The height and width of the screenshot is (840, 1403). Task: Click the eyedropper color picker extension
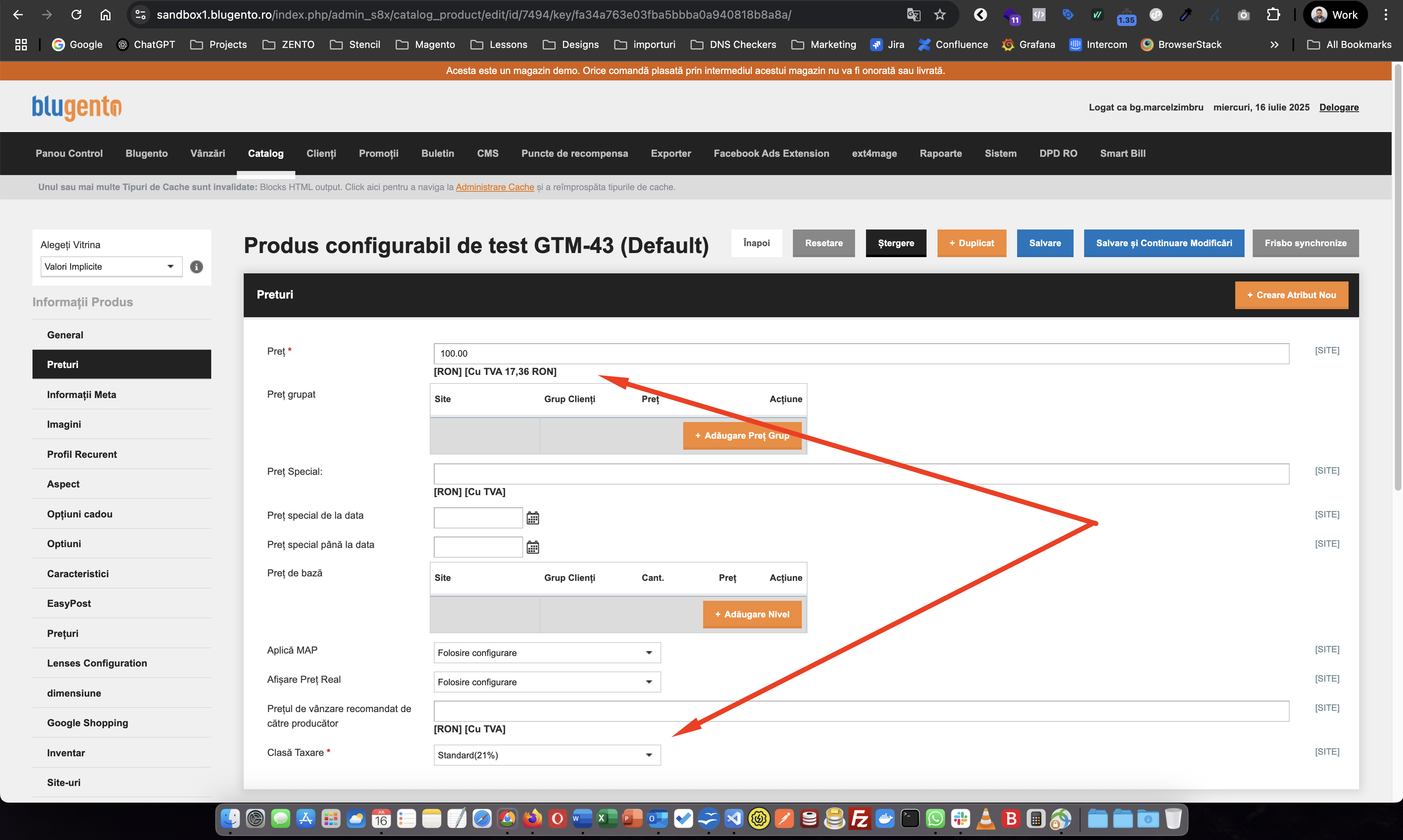click(x=1185, y=15)
